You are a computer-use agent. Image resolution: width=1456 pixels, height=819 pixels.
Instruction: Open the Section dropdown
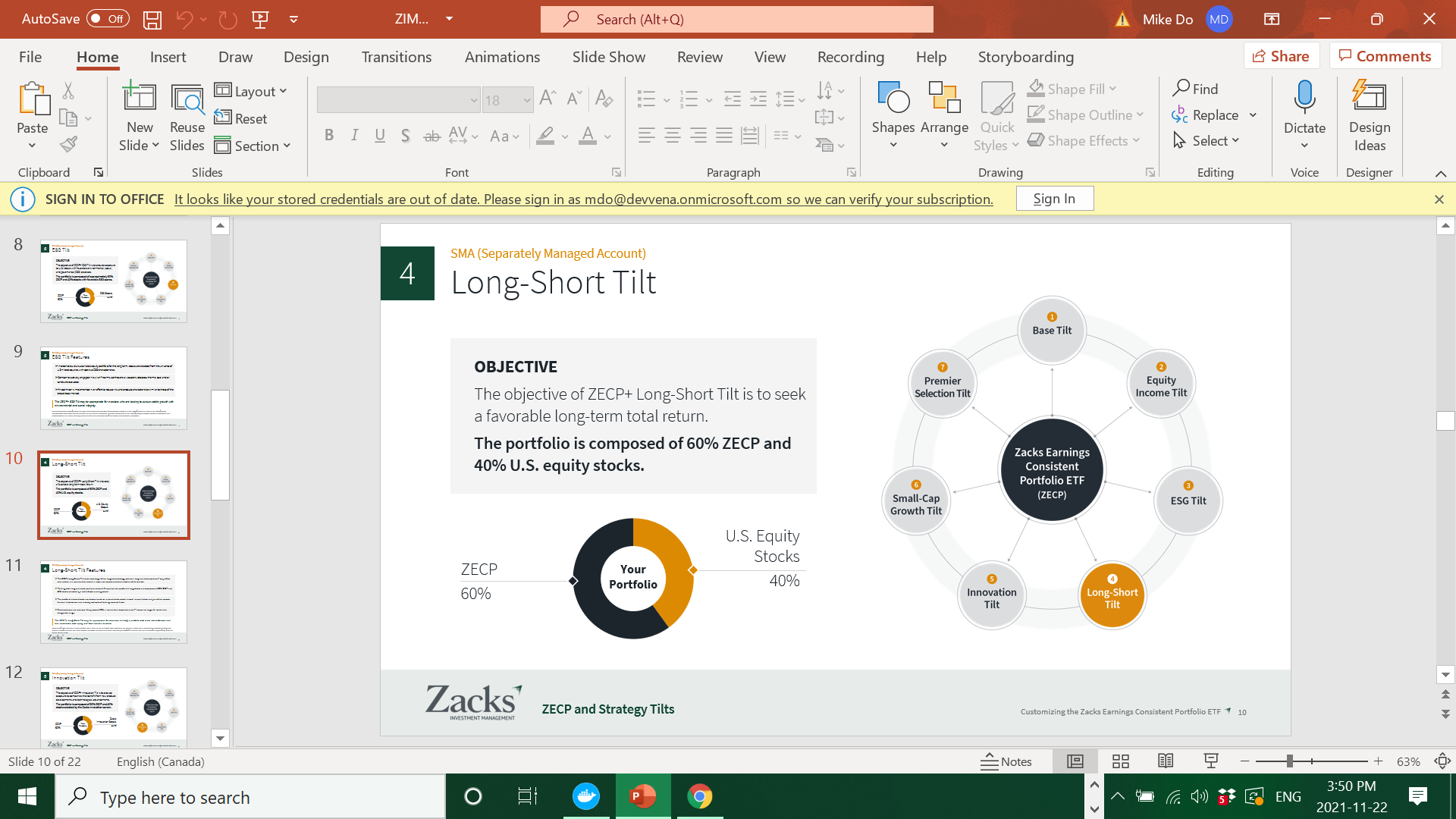point(253,146)
